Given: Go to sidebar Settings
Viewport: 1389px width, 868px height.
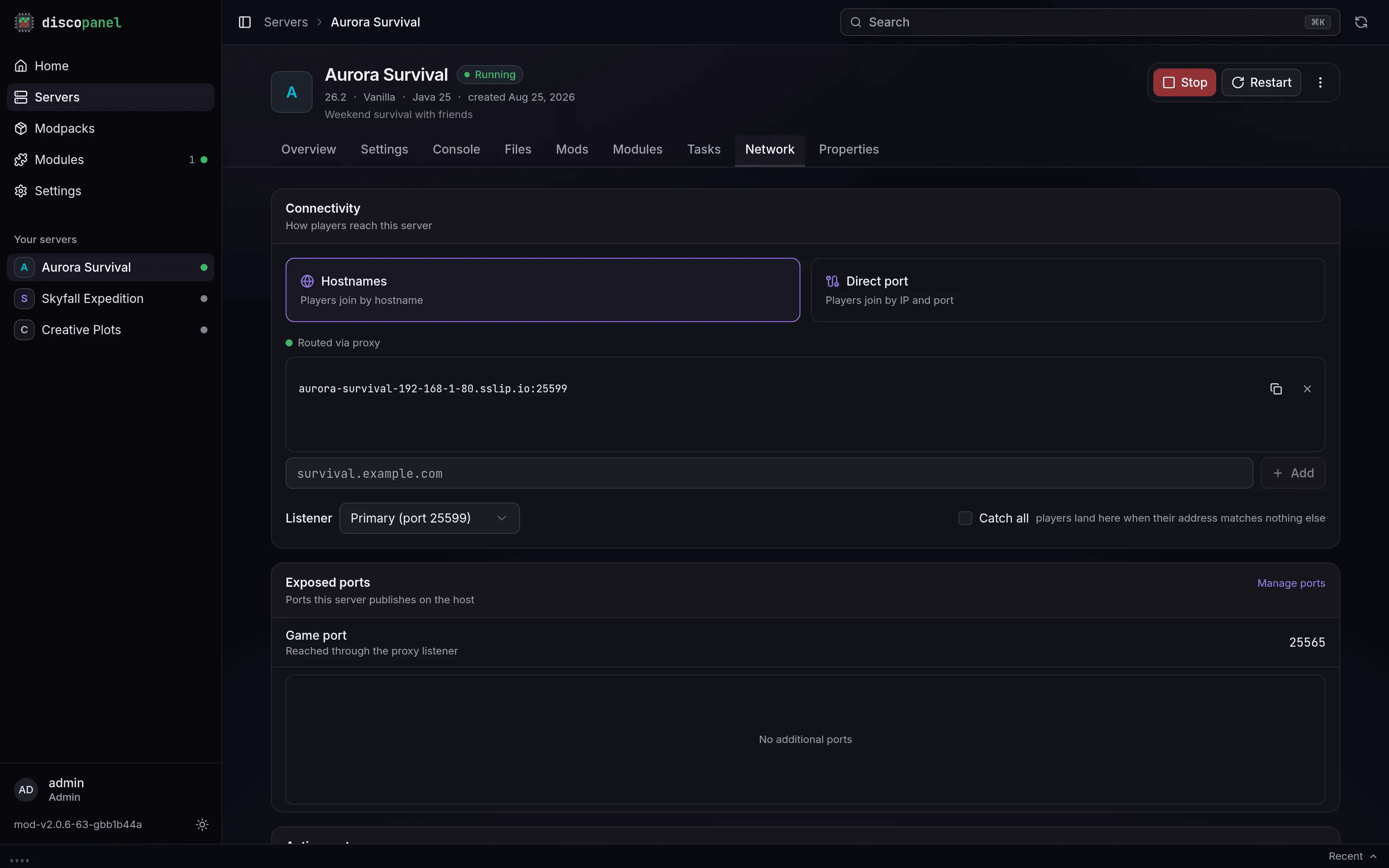Looking at the screenshot, I should coord(110,191).
